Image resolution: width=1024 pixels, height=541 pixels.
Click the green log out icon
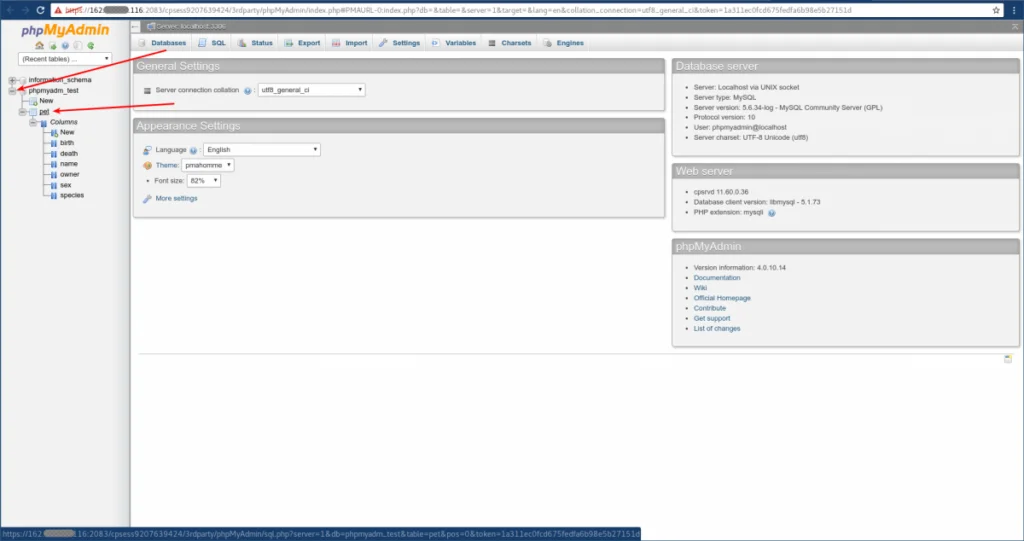click(x=53, y=45)
